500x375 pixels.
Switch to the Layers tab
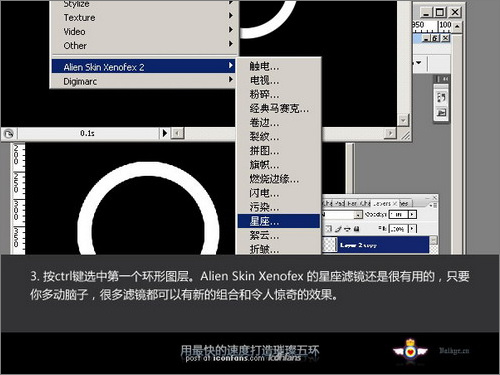[385, 203]
